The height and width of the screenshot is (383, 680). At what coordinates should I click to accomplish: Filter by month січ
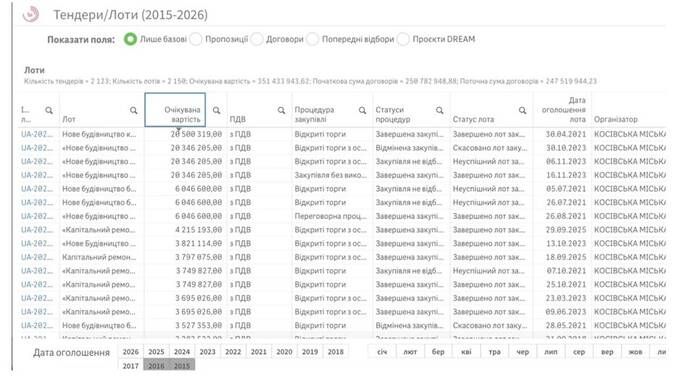click(382, 352)
